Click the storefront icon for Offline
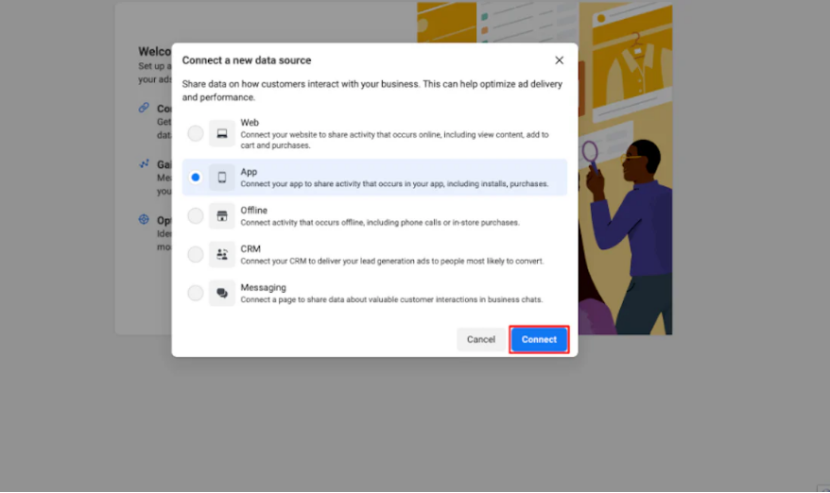 click(221, 216)
